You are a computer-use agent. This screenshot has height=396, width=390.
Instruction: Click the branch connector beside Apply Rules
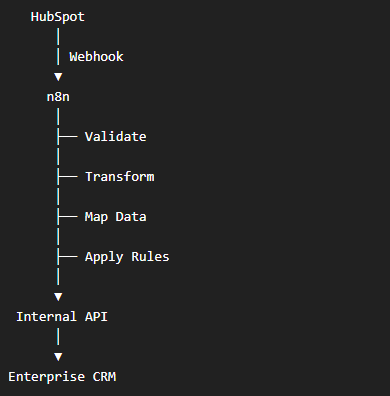[x=67, y=257]
